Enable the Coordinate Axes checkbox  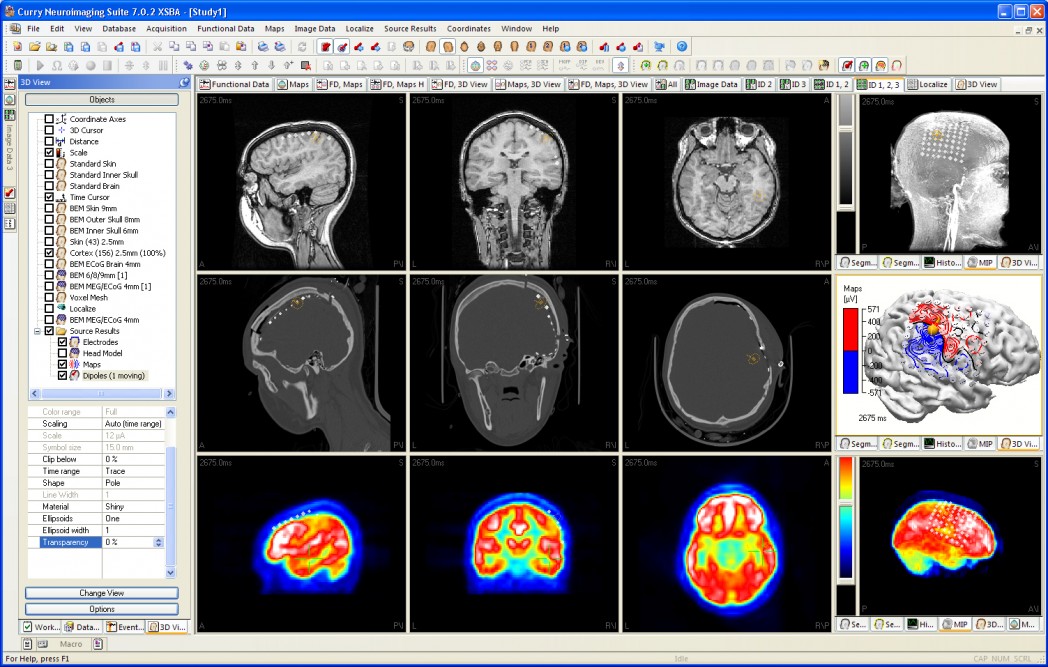49,119
